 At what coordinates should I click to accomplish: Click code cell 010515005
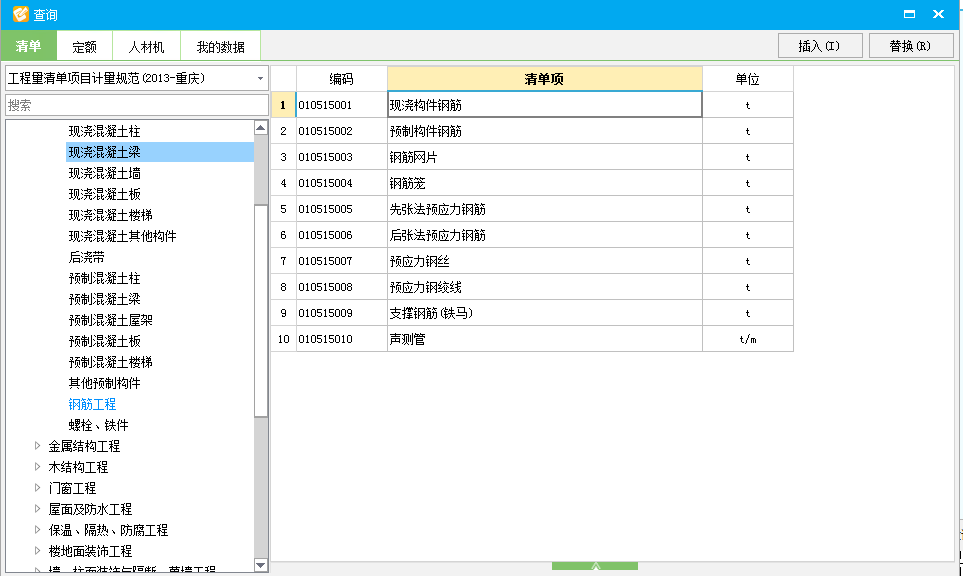click(x=341, y=209)
